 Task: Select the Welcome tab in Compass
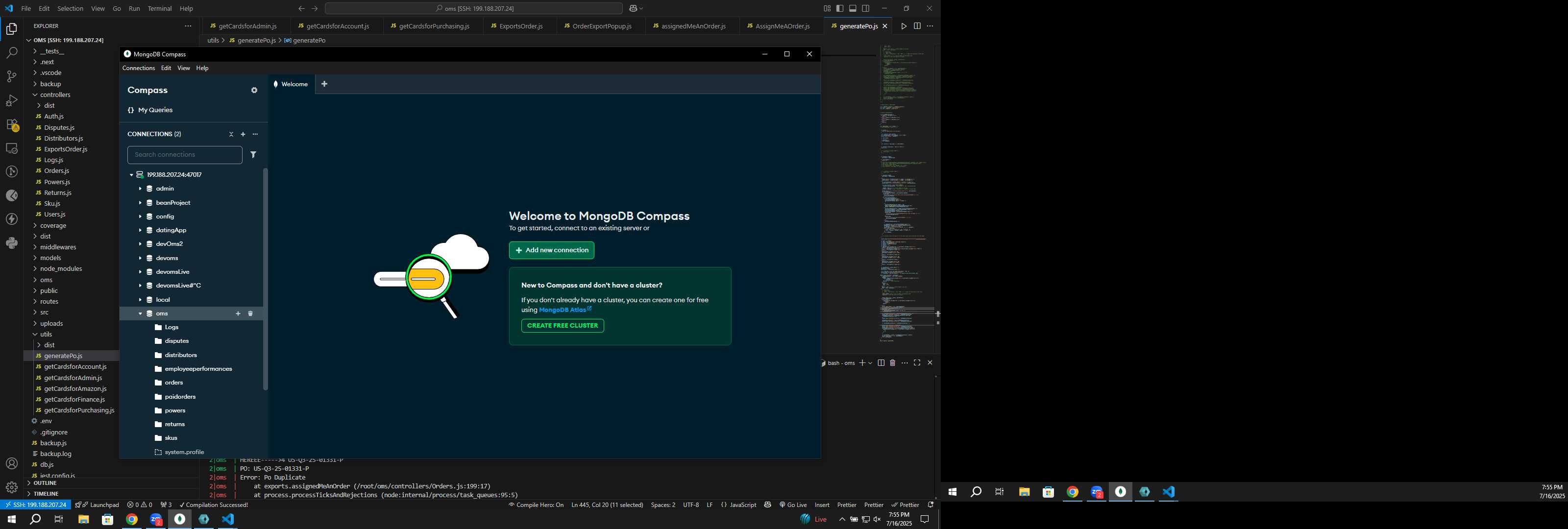291,84
